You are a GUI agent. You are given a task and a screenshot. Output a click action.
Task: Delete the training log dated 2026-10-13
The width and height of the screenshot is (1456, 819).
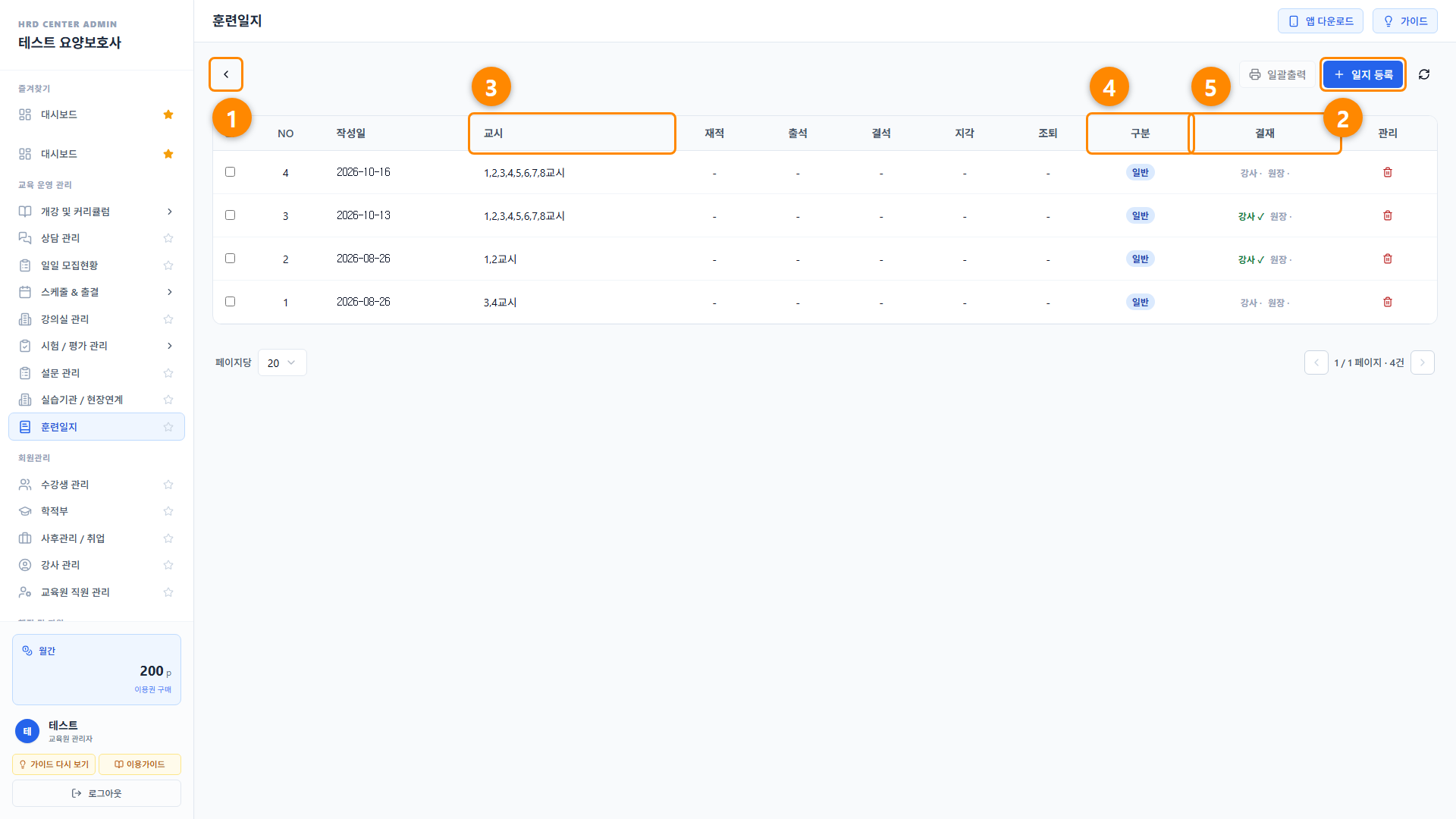coord(1388,215)
